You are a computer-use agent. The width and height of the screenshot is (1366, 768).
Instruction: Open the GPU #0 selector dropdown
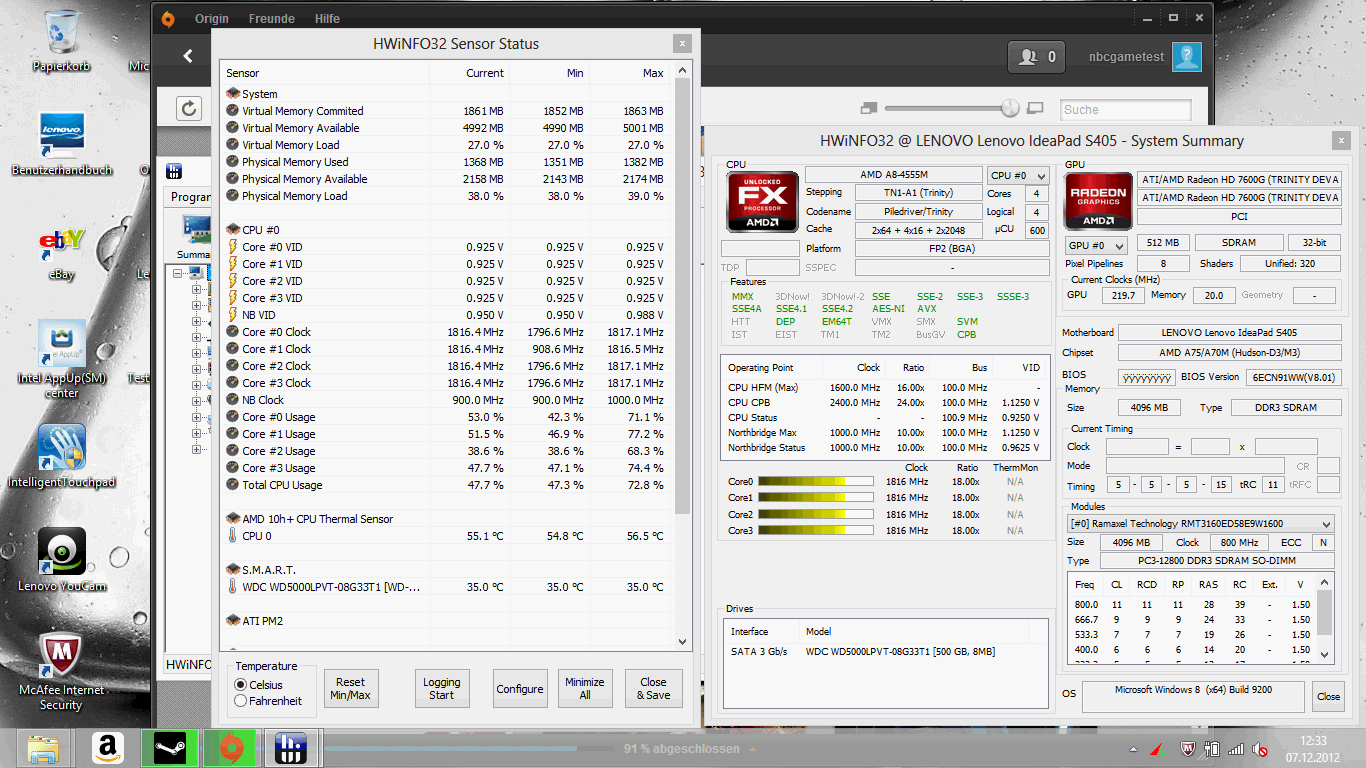(1096, 245)
